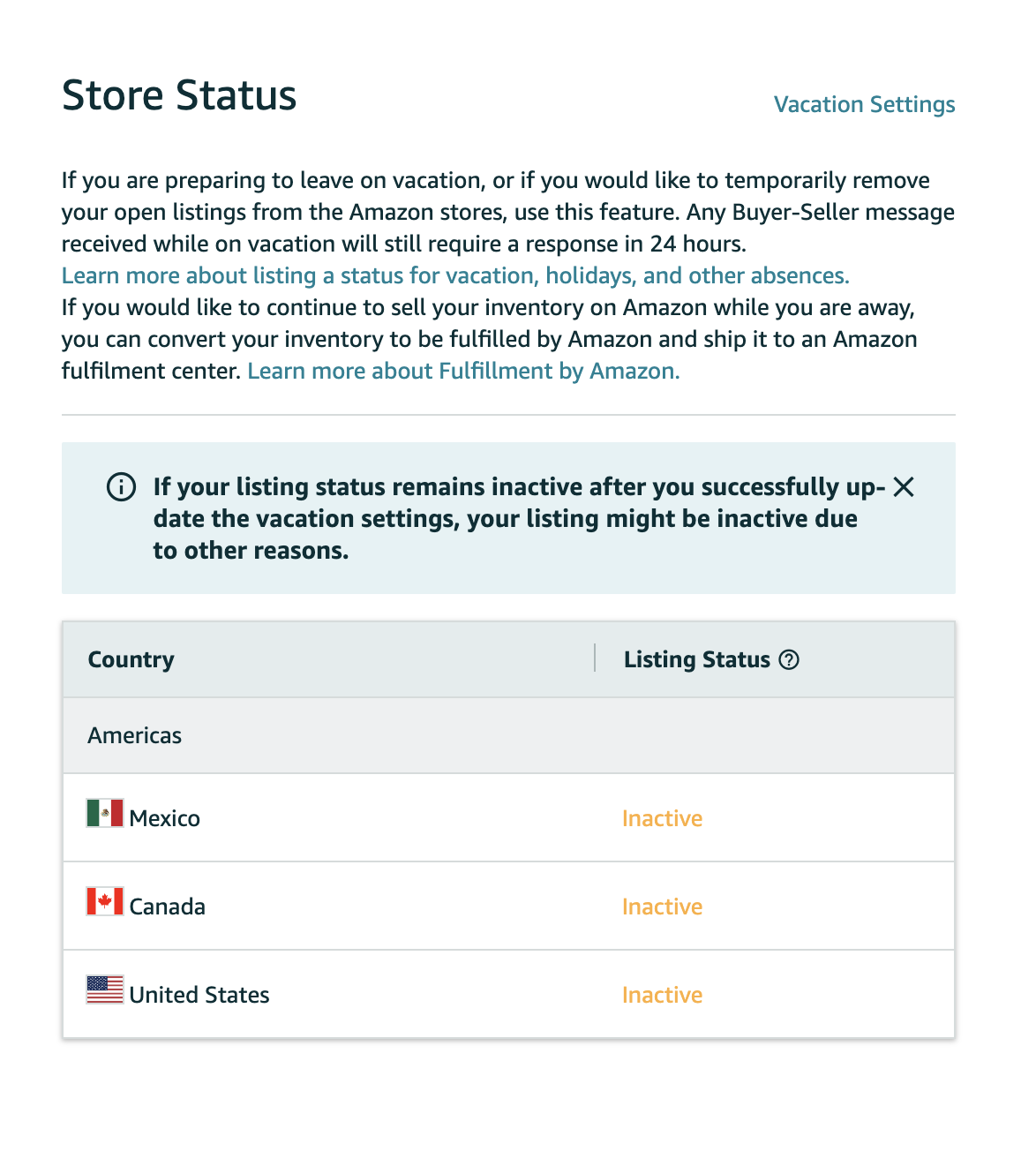The height and width of the screenshot is (1151, 1036).
Task: Select the Canada country name
Action: tap(167, 907)
